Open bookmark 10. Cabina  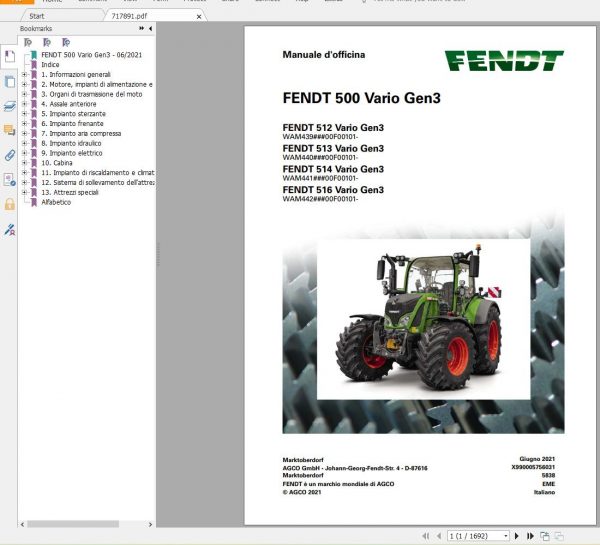[57, 163]
